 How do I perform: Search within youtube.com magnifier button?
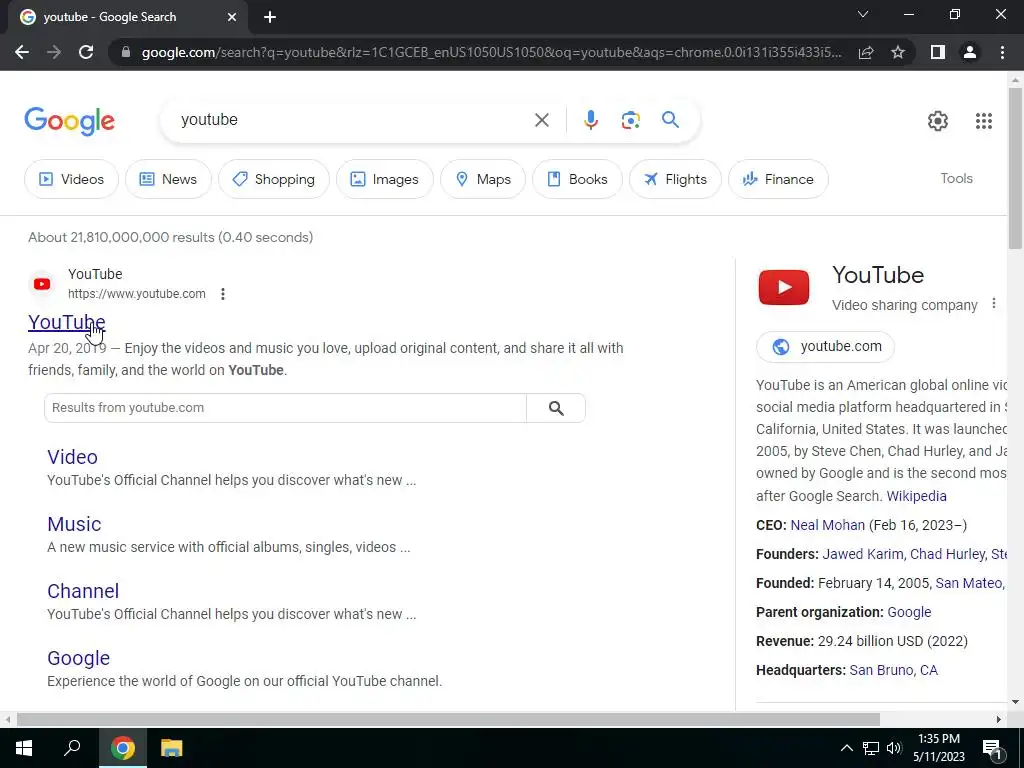tap(556, 408)
